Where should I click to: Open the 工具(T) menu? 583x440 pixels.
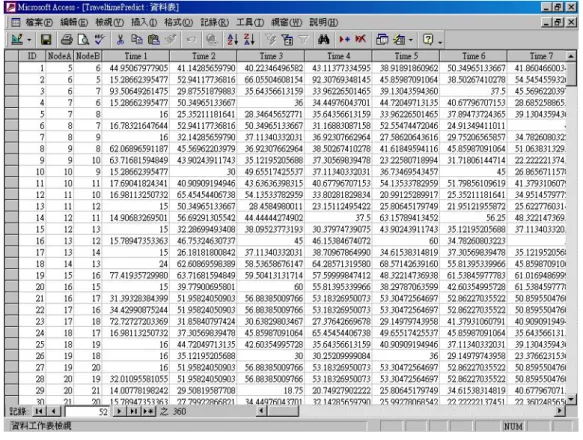[x=249, y=22]
